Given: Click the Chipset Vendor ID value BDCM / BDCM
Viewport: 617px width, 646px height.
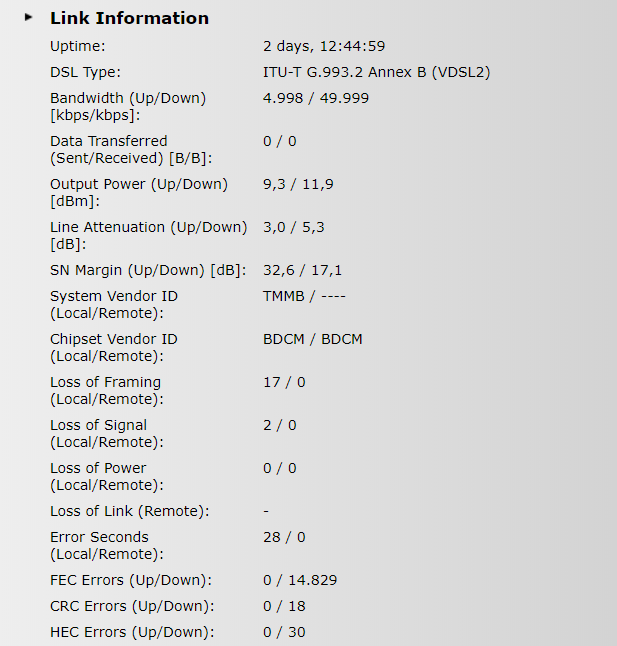Looking at the screenshot, I should click(x=313, y=339).
